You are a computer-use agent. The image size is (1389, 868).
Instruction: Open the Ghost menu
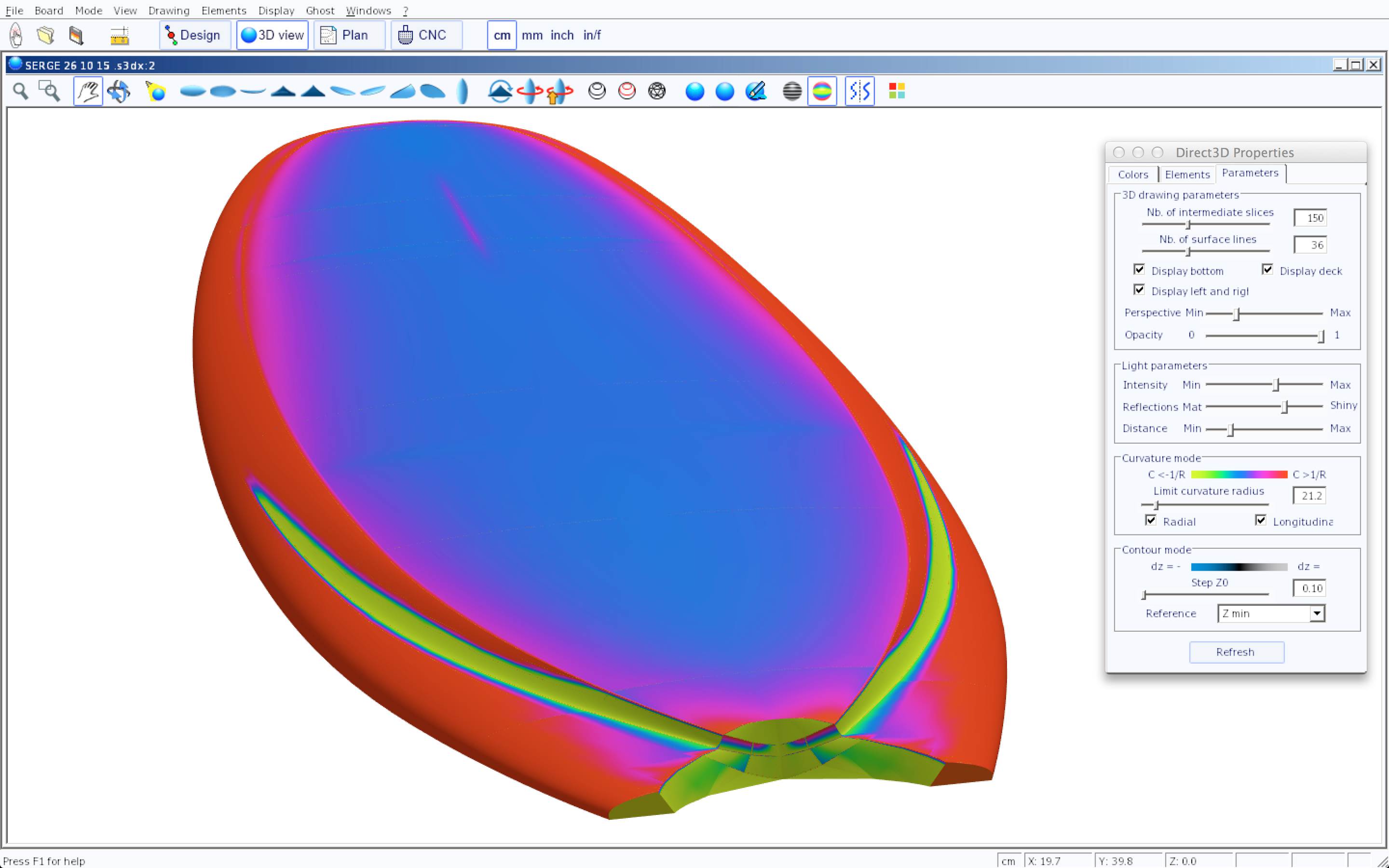320,10
